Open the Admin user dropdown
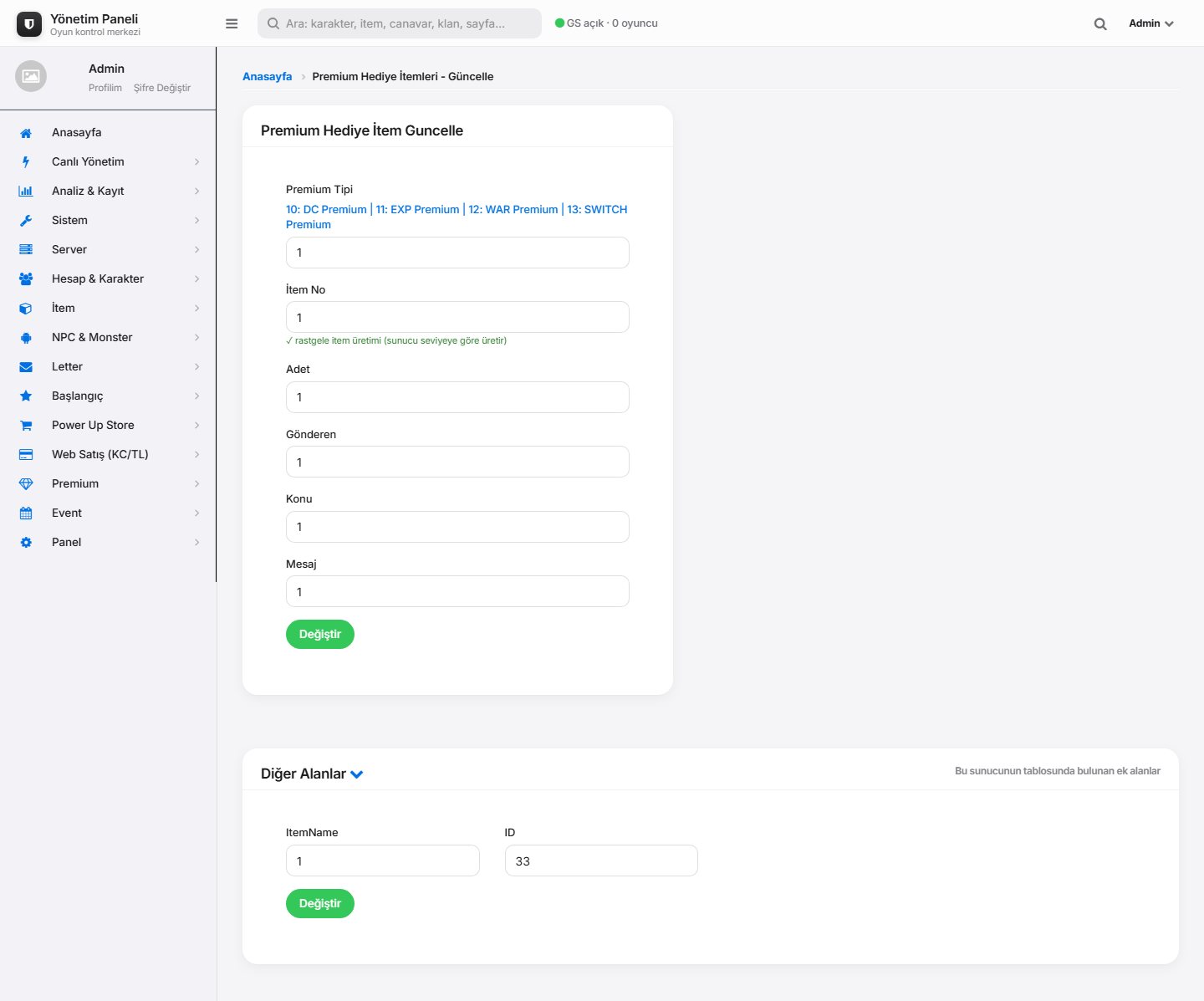1204x1001 pixels. pyautogui.click(x=1151, y=23)
